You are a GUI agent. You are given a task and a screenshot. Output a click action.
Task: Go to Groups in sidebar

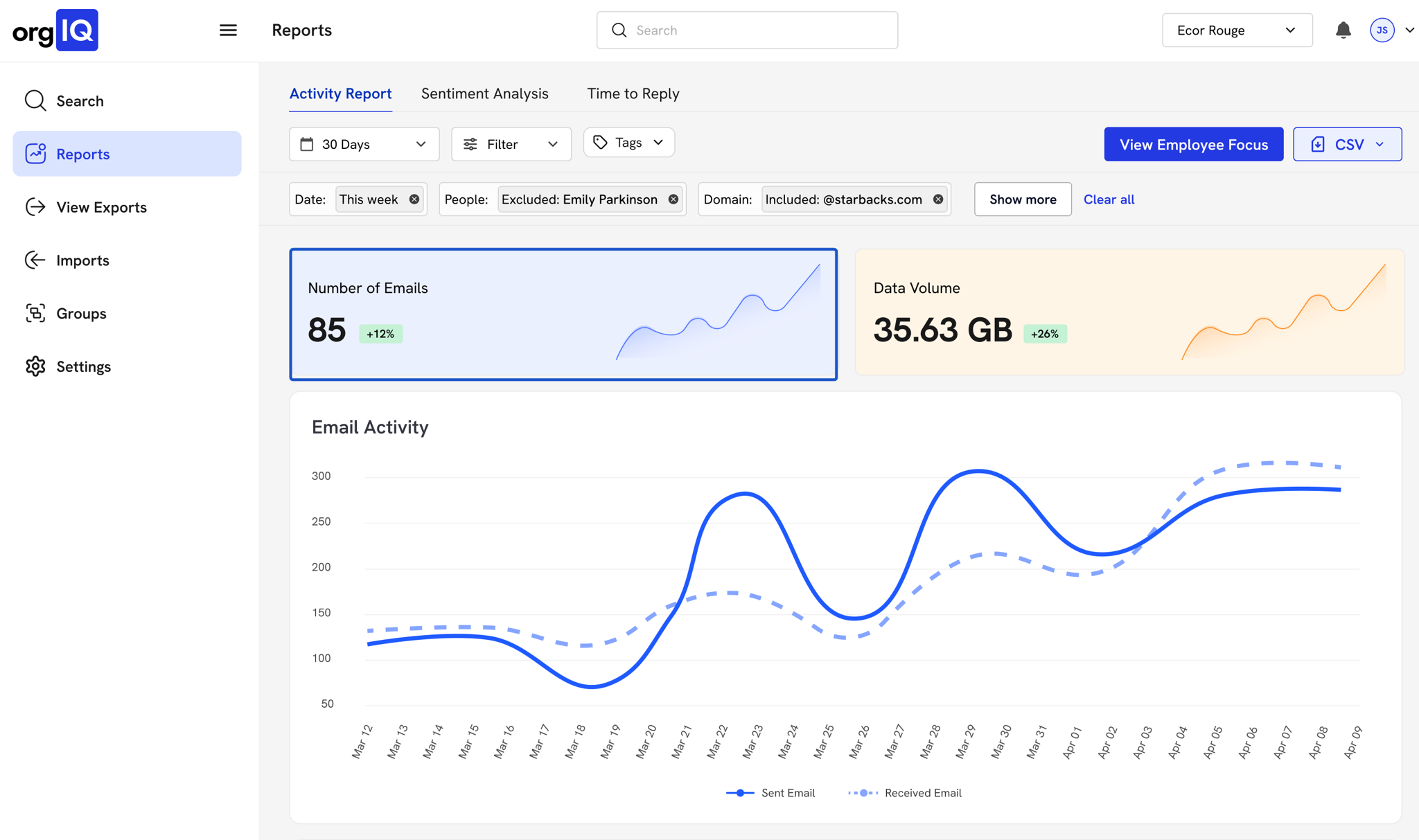[81, 314]
